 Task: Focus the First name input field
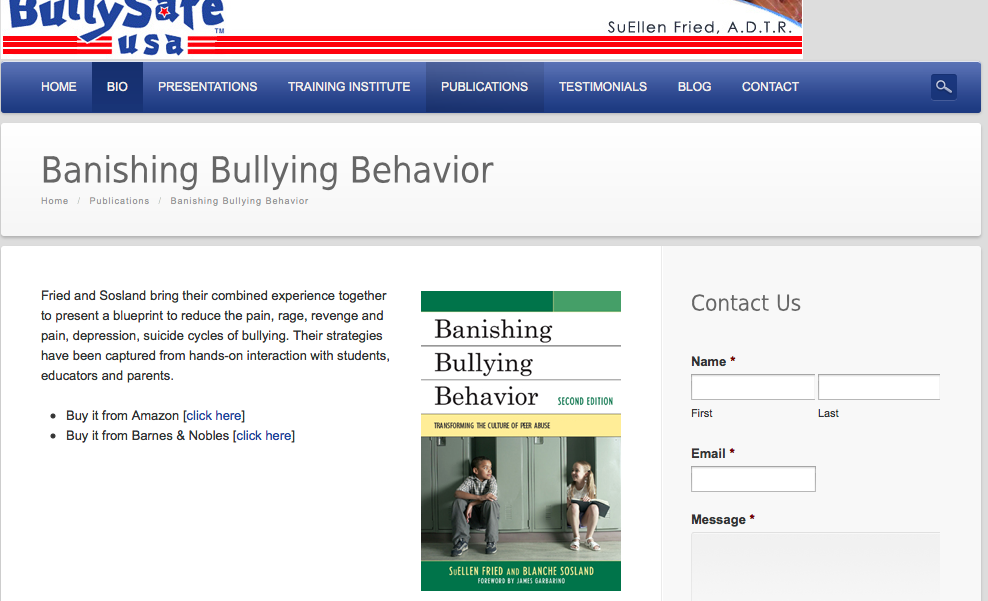coord(753,387)
